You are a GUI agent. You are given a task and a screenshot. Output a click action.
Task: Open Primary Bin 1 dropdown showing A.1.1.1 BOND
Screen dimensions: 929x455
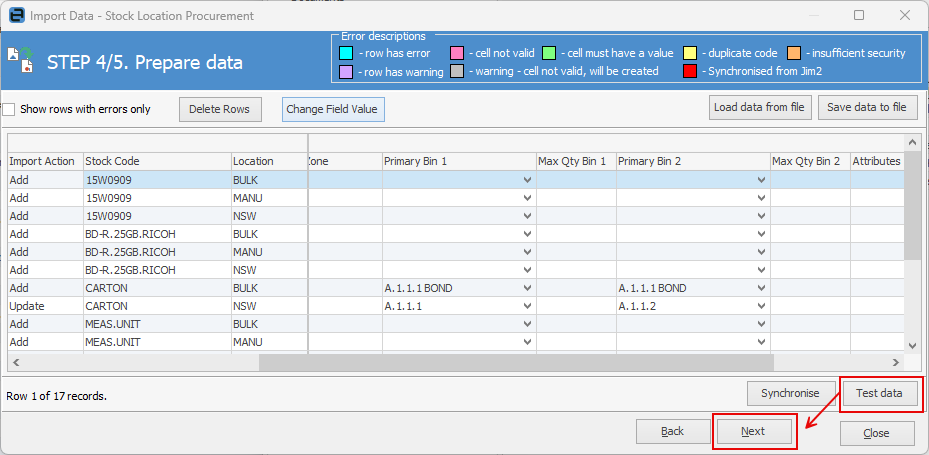point(527,289)
